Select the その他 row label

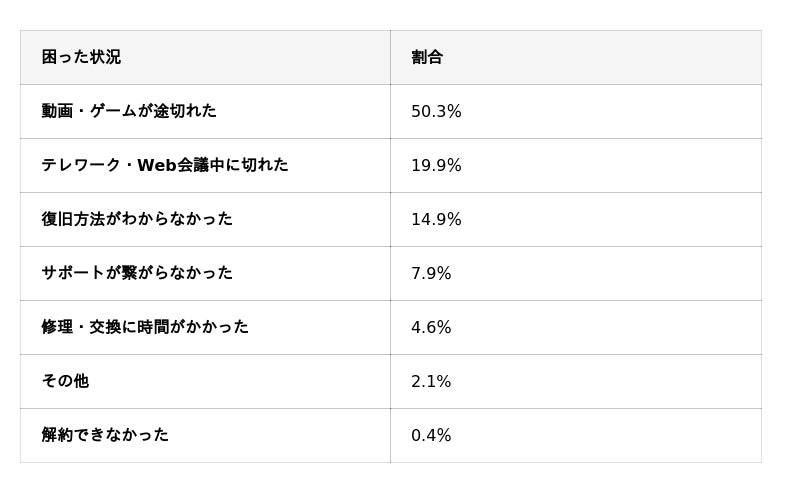tap(65, 381)
